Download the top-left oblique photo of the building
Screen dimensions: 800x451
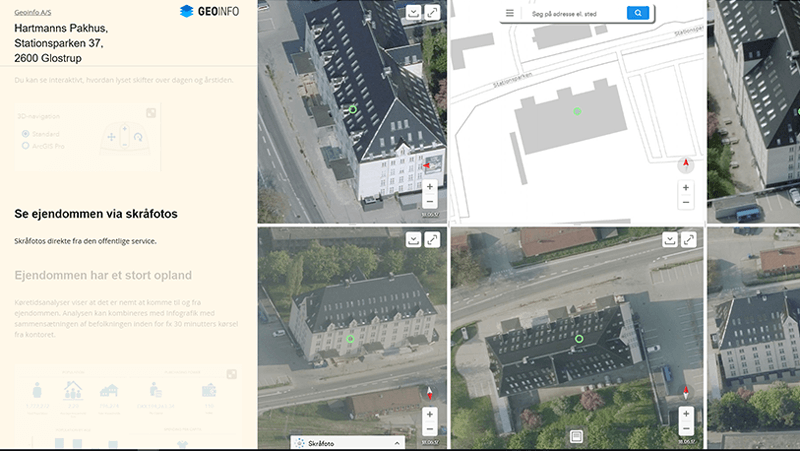pyautogui.click(x=413, y=13)
